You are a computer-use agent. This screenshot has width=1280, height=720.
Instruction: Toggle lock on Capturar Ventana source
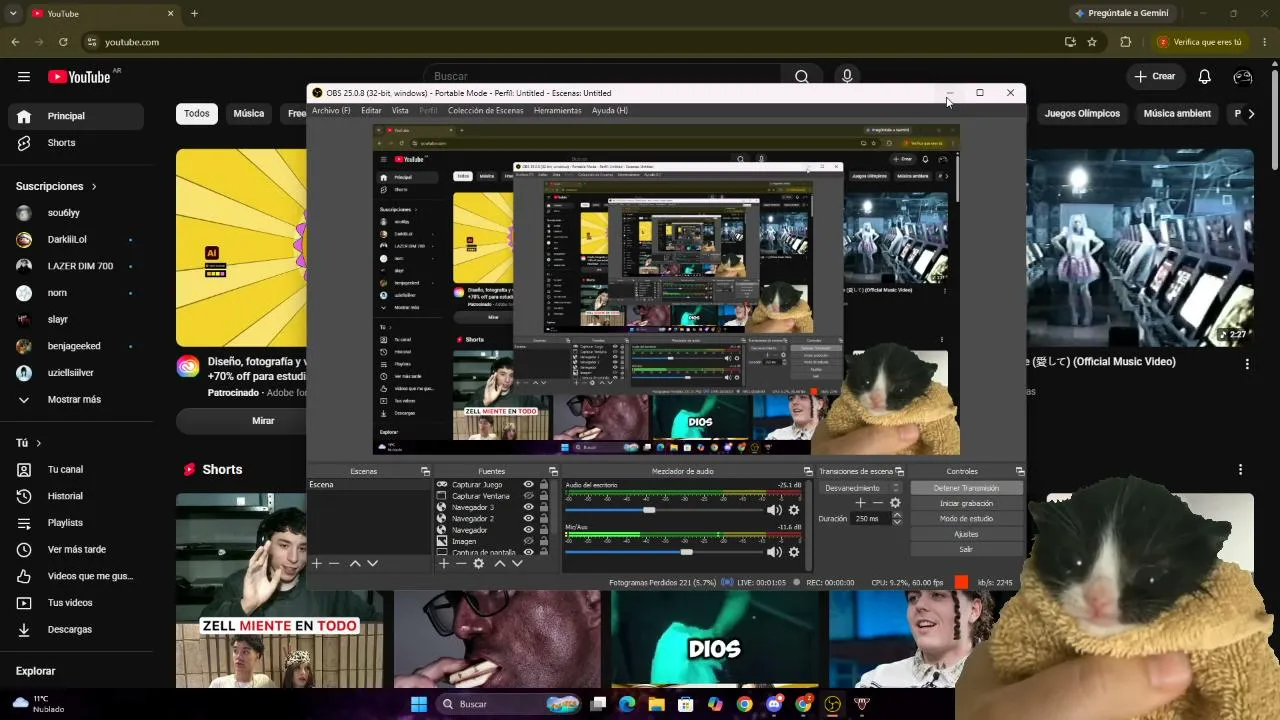tap(544, 496)
